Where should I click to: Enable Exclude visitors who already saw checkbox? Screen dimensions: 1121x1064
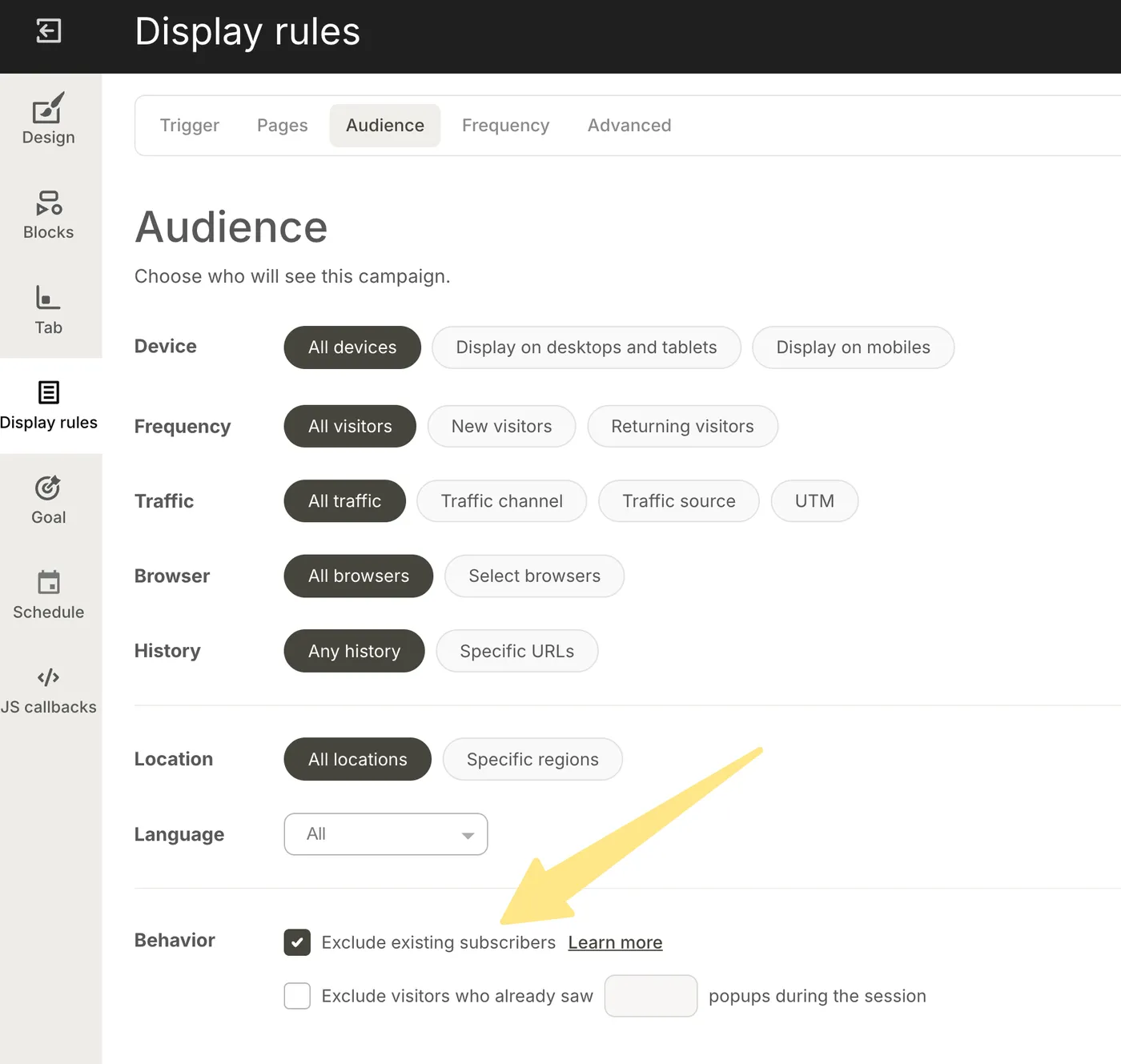click(297, 996)
